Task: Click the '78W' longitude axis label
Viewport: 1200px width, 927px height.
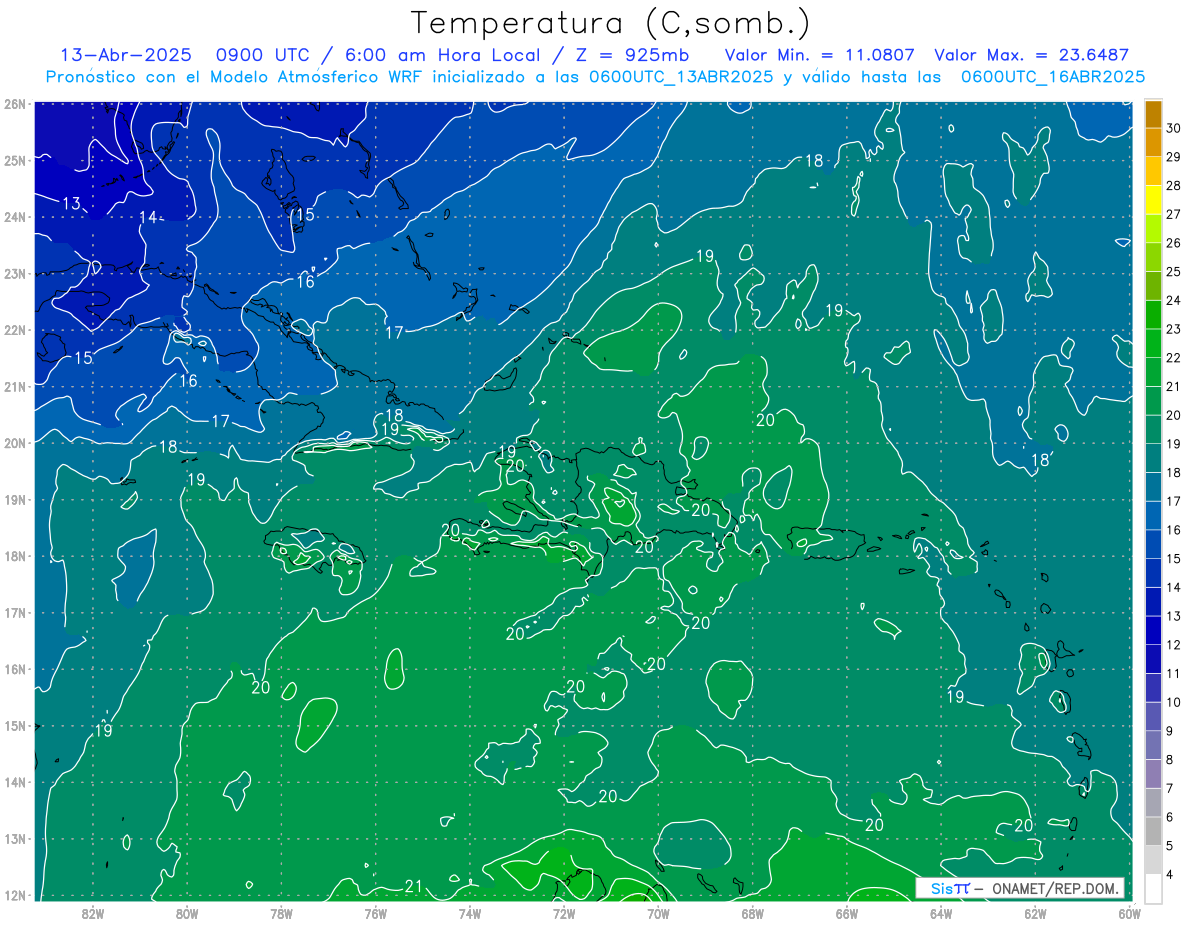Action: pyautogui.click(x=281, y=913)
